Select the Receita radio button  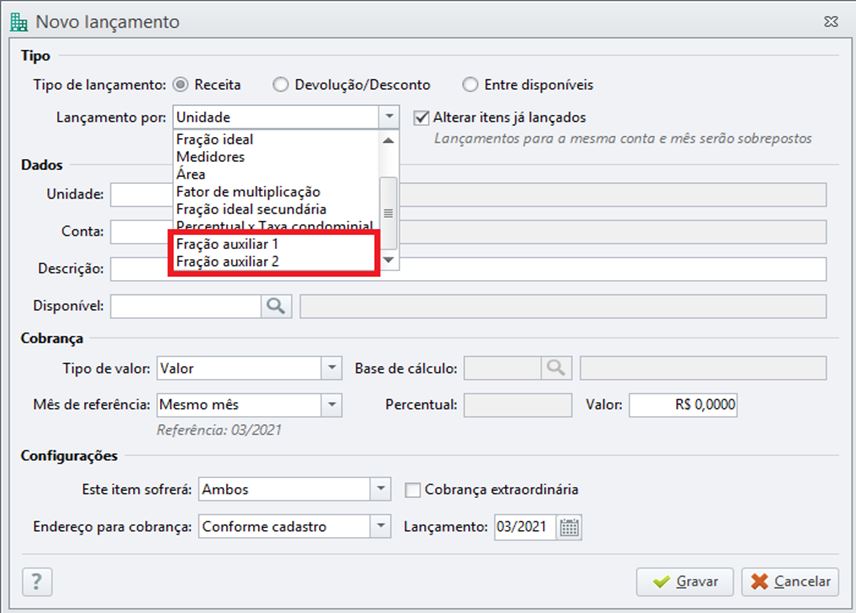[180, 85]
